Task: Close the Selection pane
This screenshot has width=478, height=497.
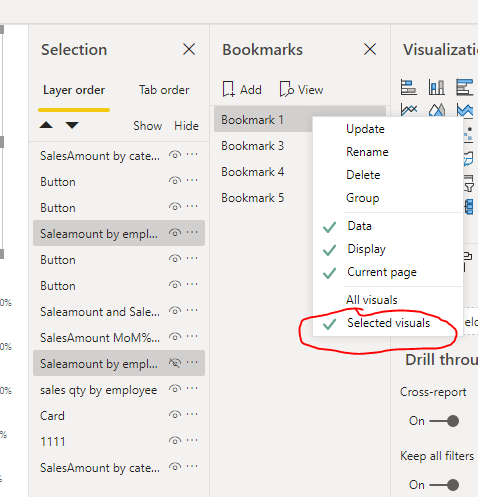Action: [189, 50]
